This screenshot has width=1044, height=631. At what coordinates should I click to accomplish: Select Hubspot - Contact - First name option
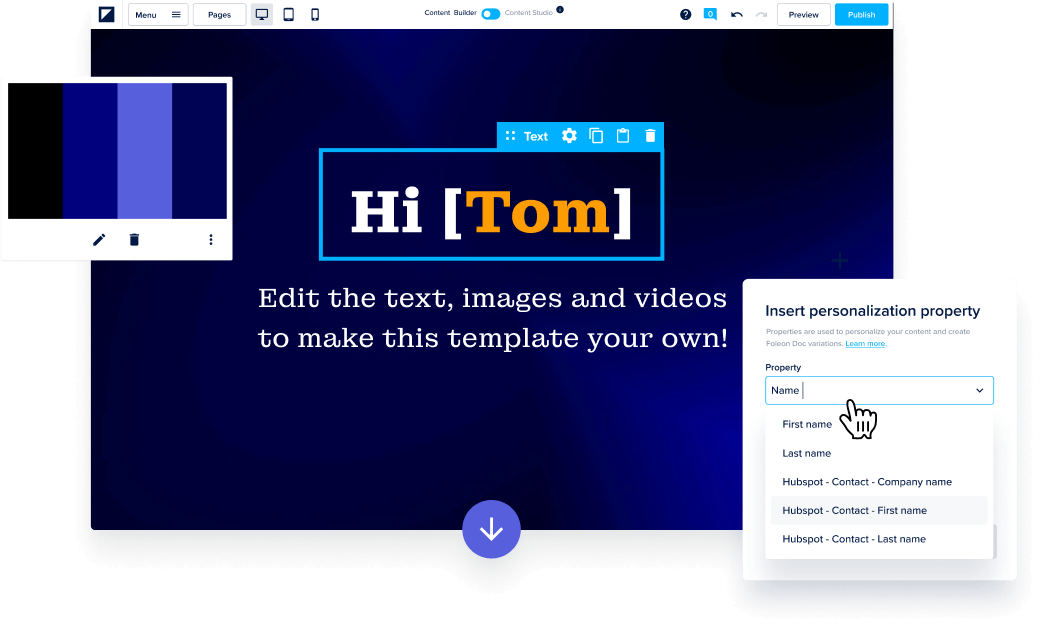point(854,511)
